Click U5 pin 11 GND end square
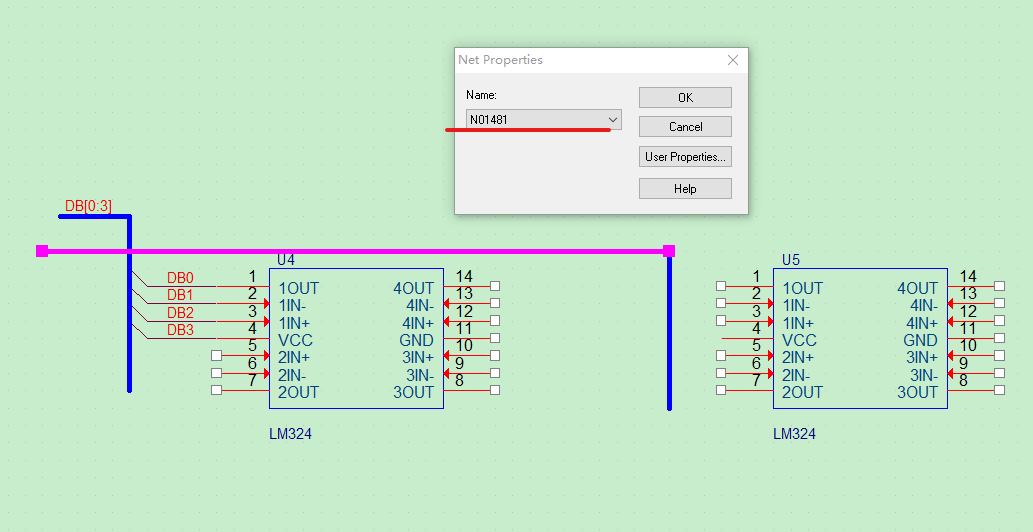 pyautogui.click(x=999, y=338)
